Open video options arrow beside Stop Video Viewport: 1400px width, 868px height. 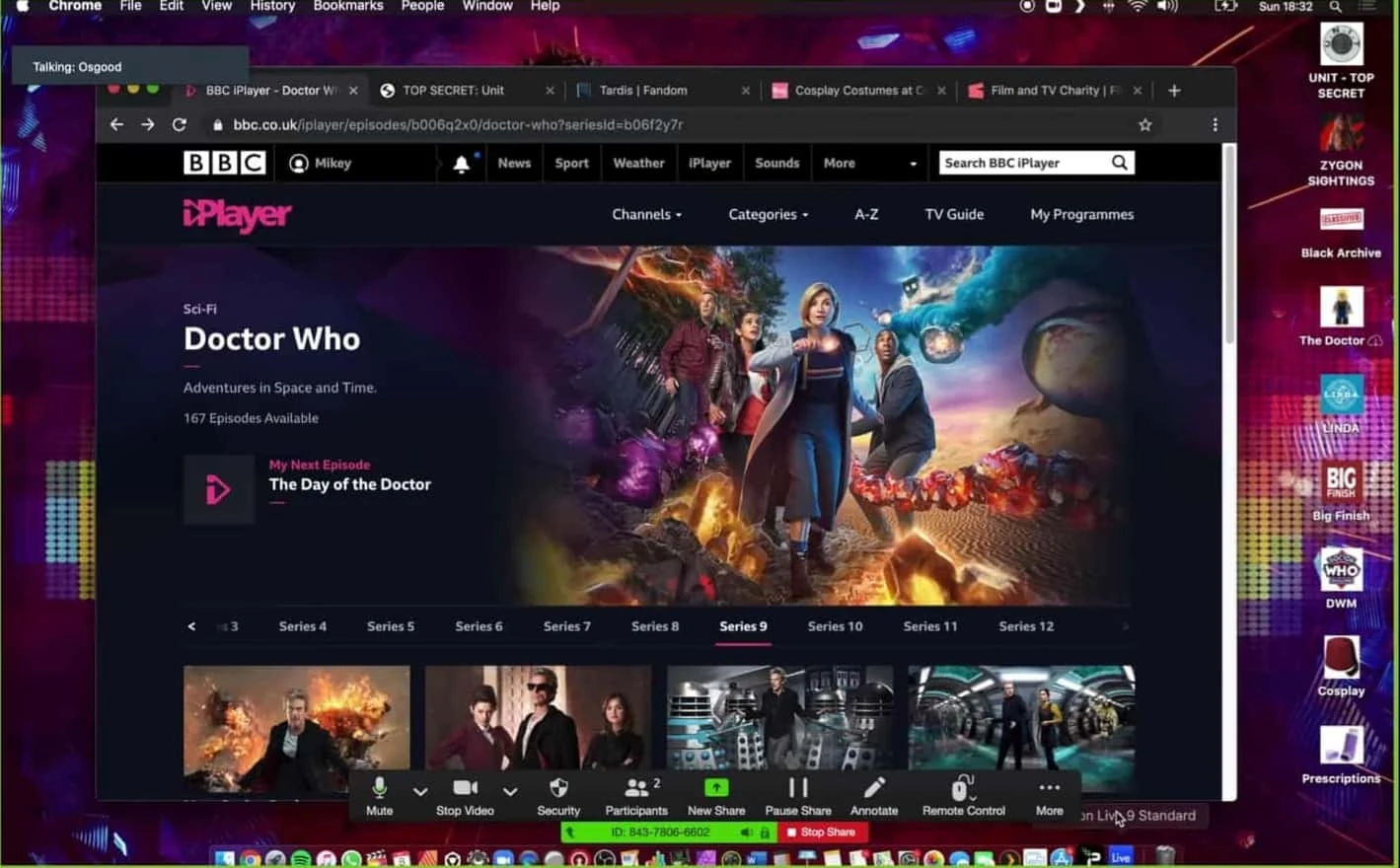tap(510, 791)
